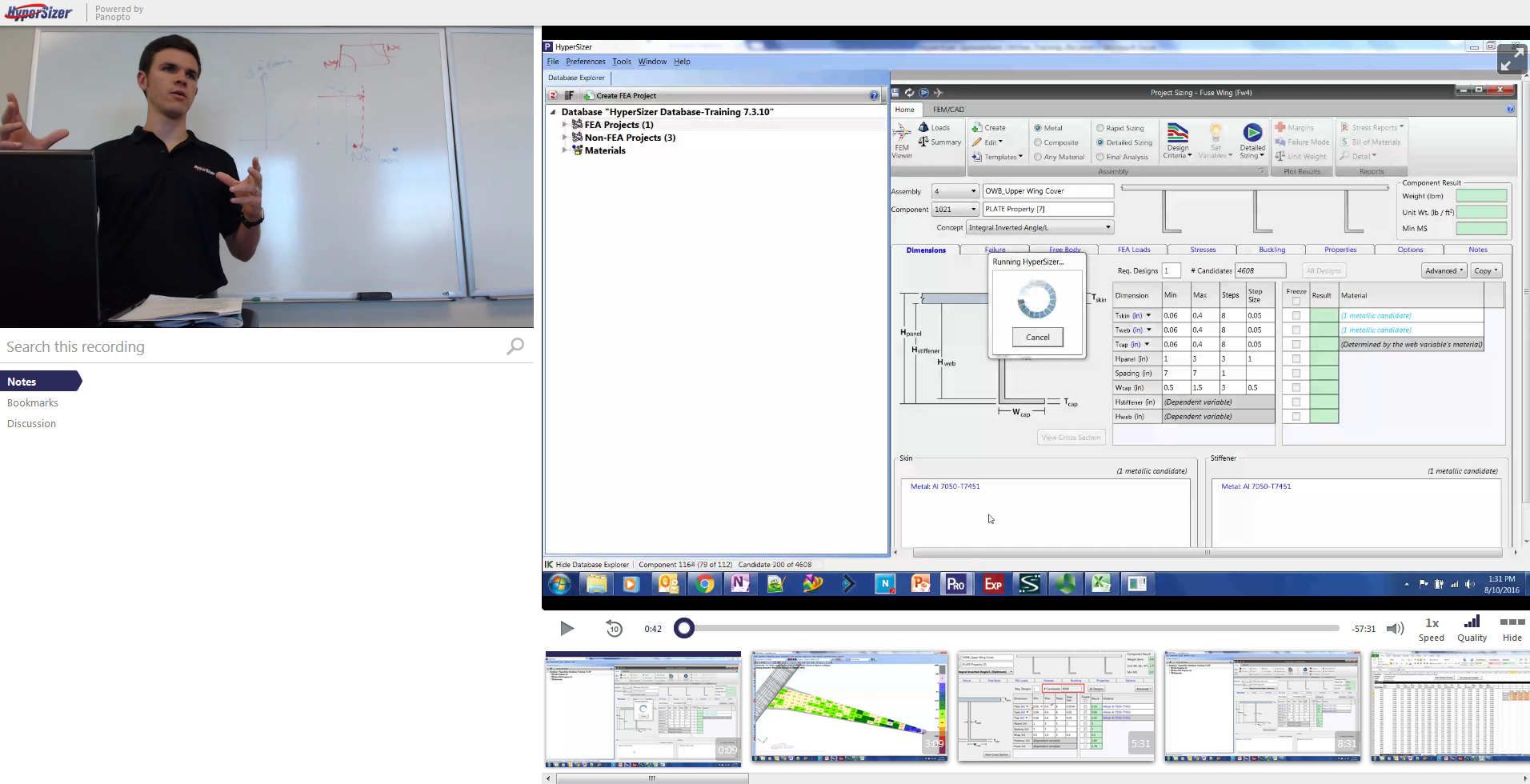Click the save icon in Project Sizing title bar
The image size is (1530, 784).
click(895, 93)
